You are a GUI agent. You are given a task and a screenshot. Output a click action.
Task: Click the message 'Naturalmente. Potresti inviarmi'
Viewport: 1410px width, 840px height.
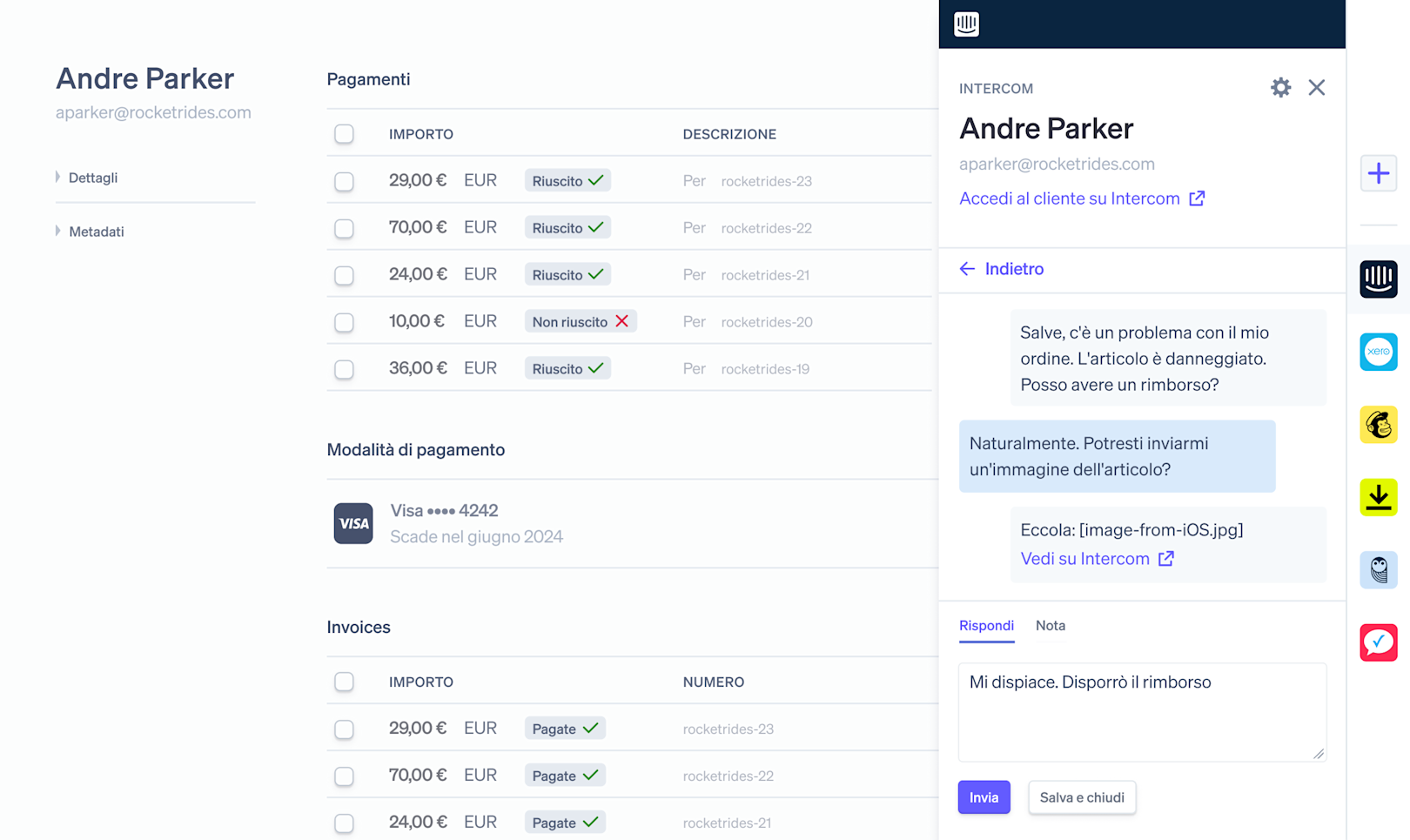coord(1117,456)
